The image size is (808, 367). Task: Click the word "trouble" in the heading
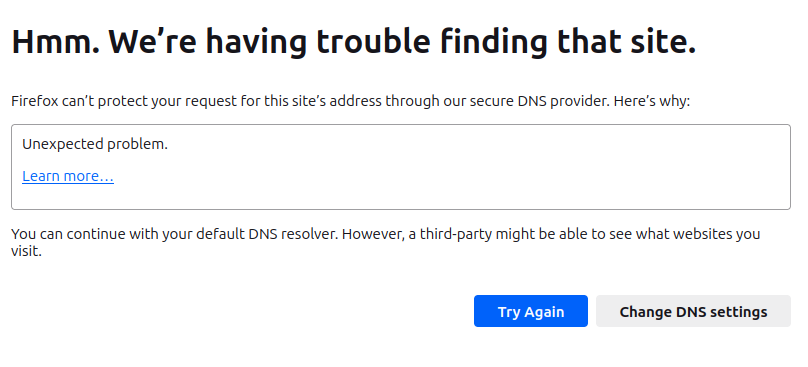[373, 42]
